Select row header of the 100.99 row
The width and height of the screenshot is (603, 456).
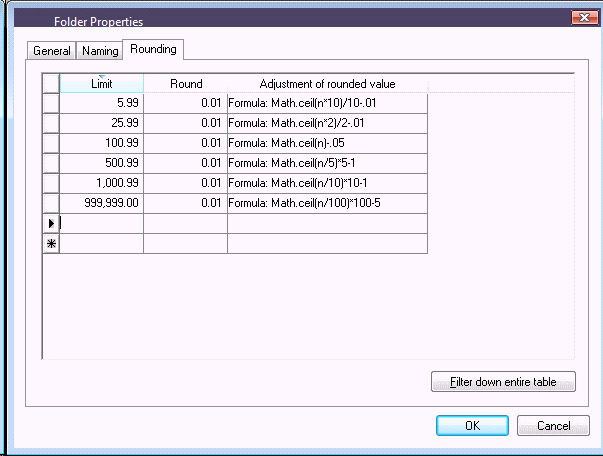[x=51, y=143]
